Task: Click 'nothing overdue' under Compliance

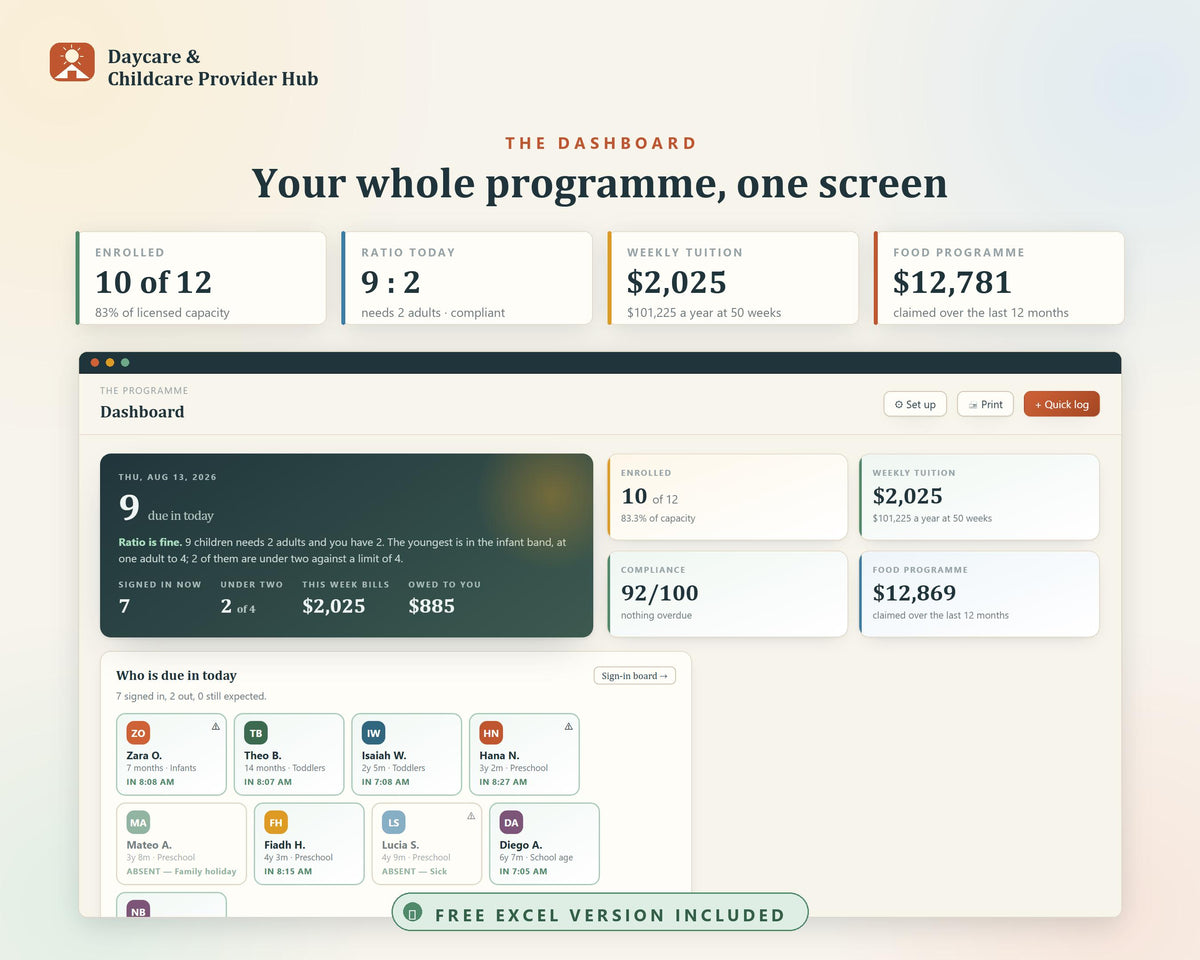Action: click(656, 615)
